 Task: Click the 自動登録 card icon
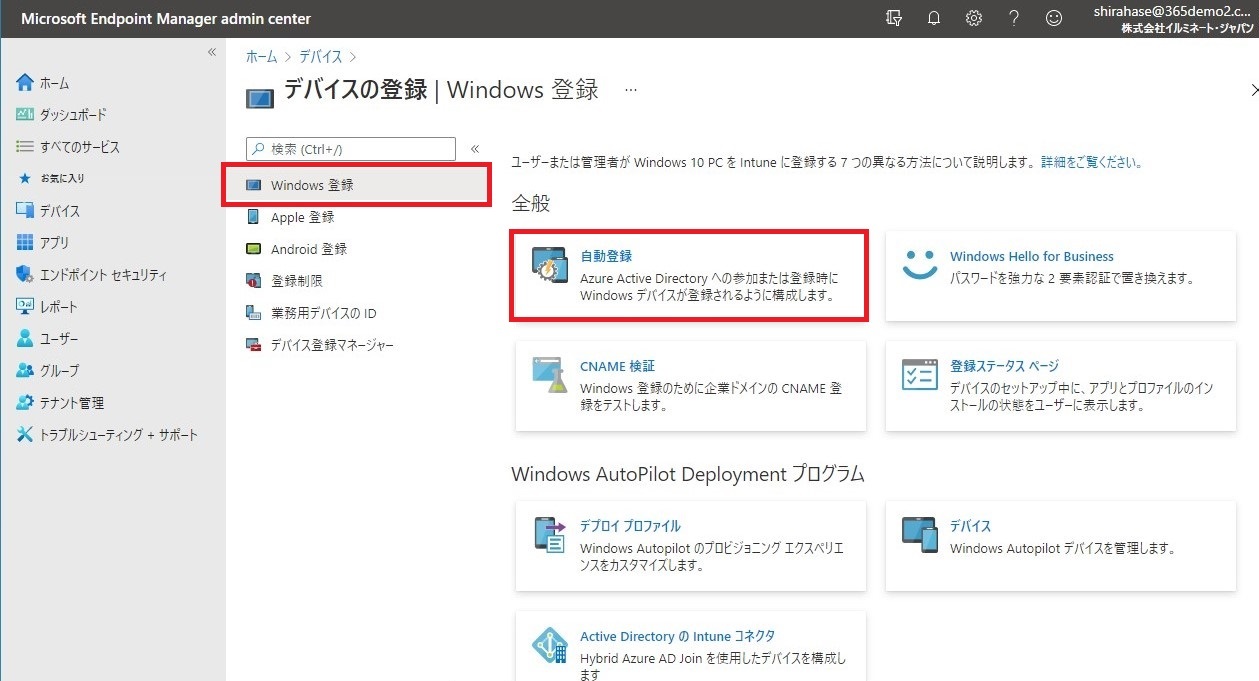(549, 266)
